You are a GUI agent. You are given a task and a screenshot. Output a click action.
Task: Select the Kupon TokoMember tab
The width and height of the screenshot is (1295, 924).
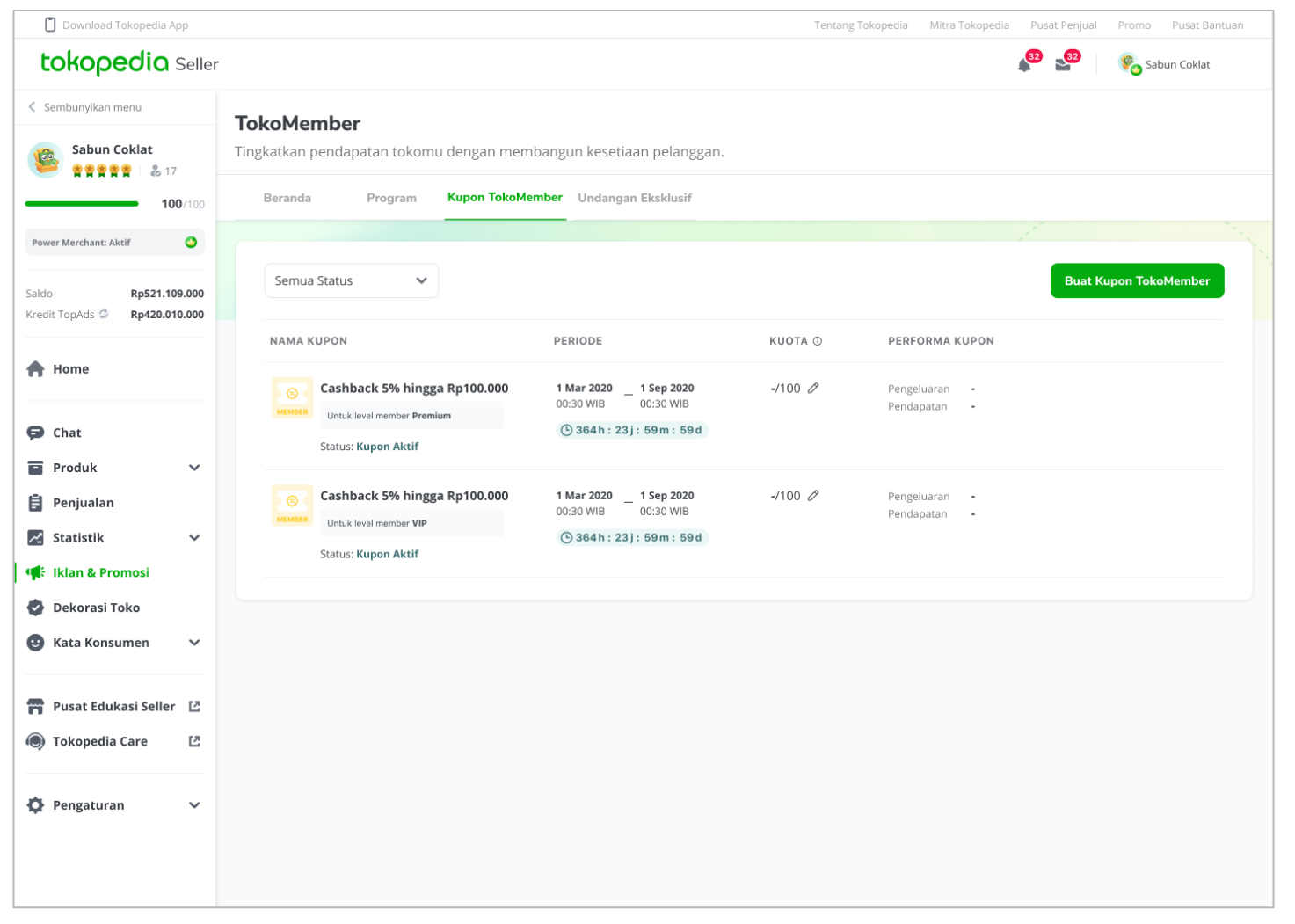(x=505, y=198)
